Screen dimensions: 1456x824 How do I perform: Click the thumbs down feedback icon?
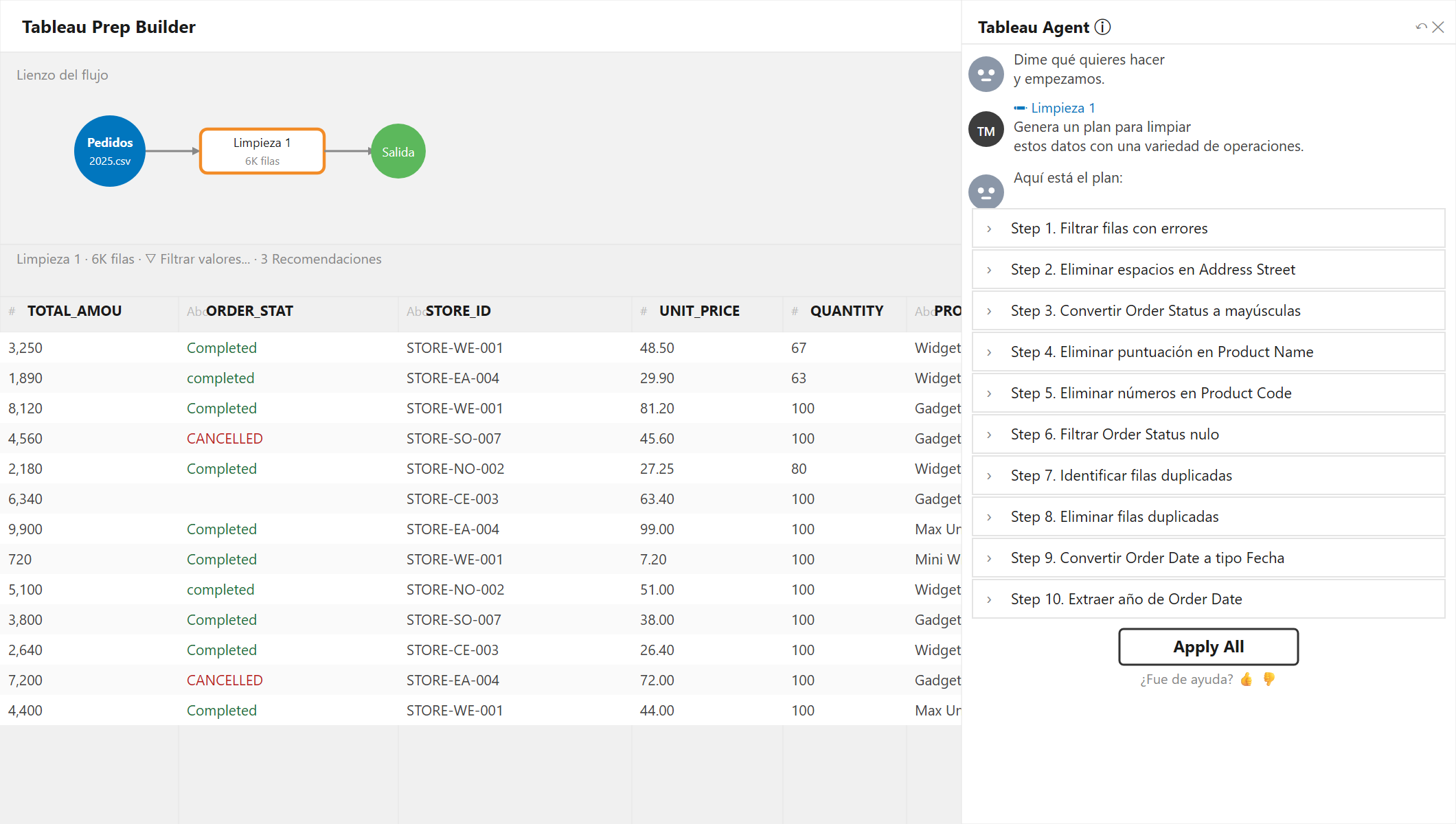pyautogui.click(x=1269, y=679)
